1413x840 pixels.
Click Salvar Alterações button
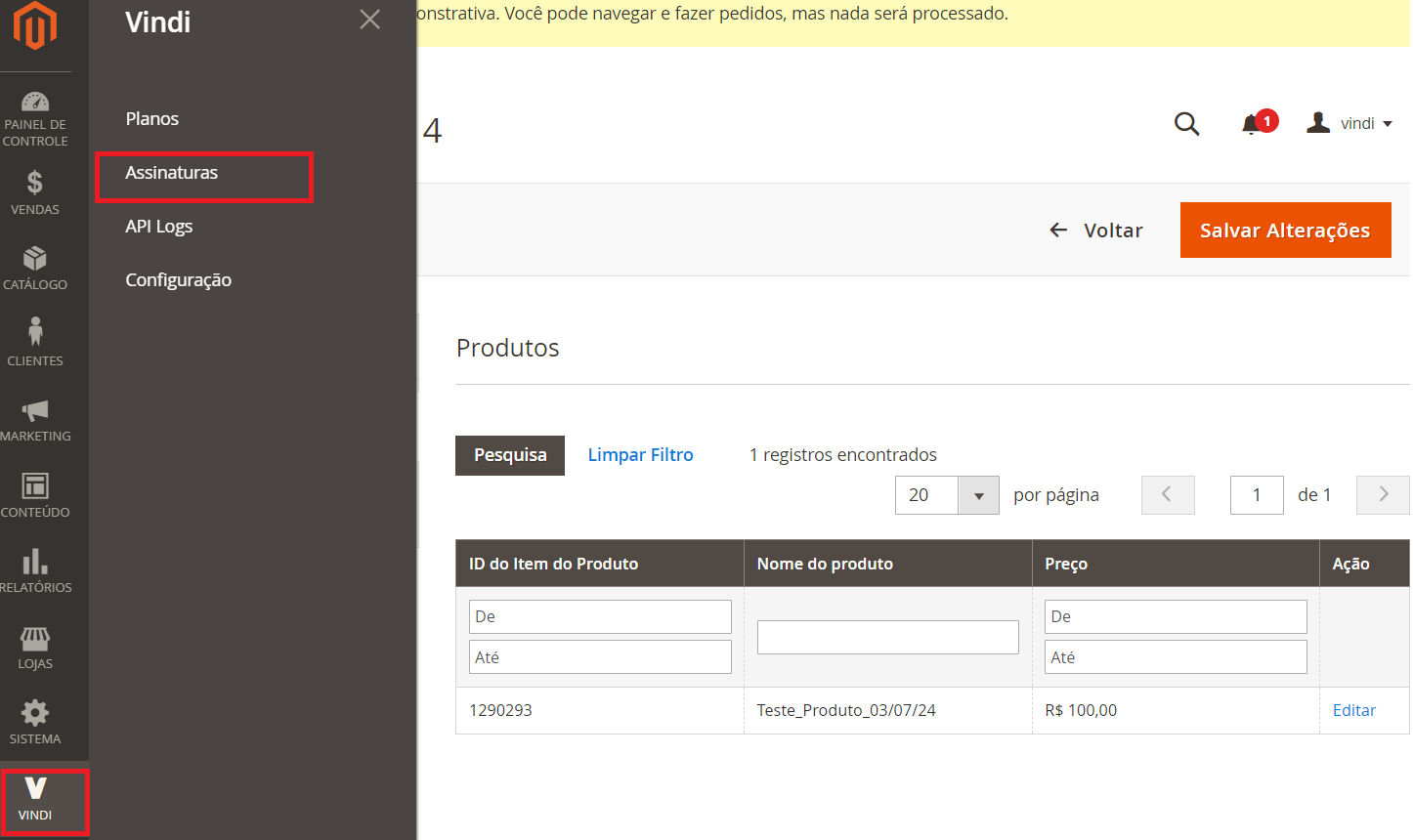pyautogui.click(x=1285, y=231)
